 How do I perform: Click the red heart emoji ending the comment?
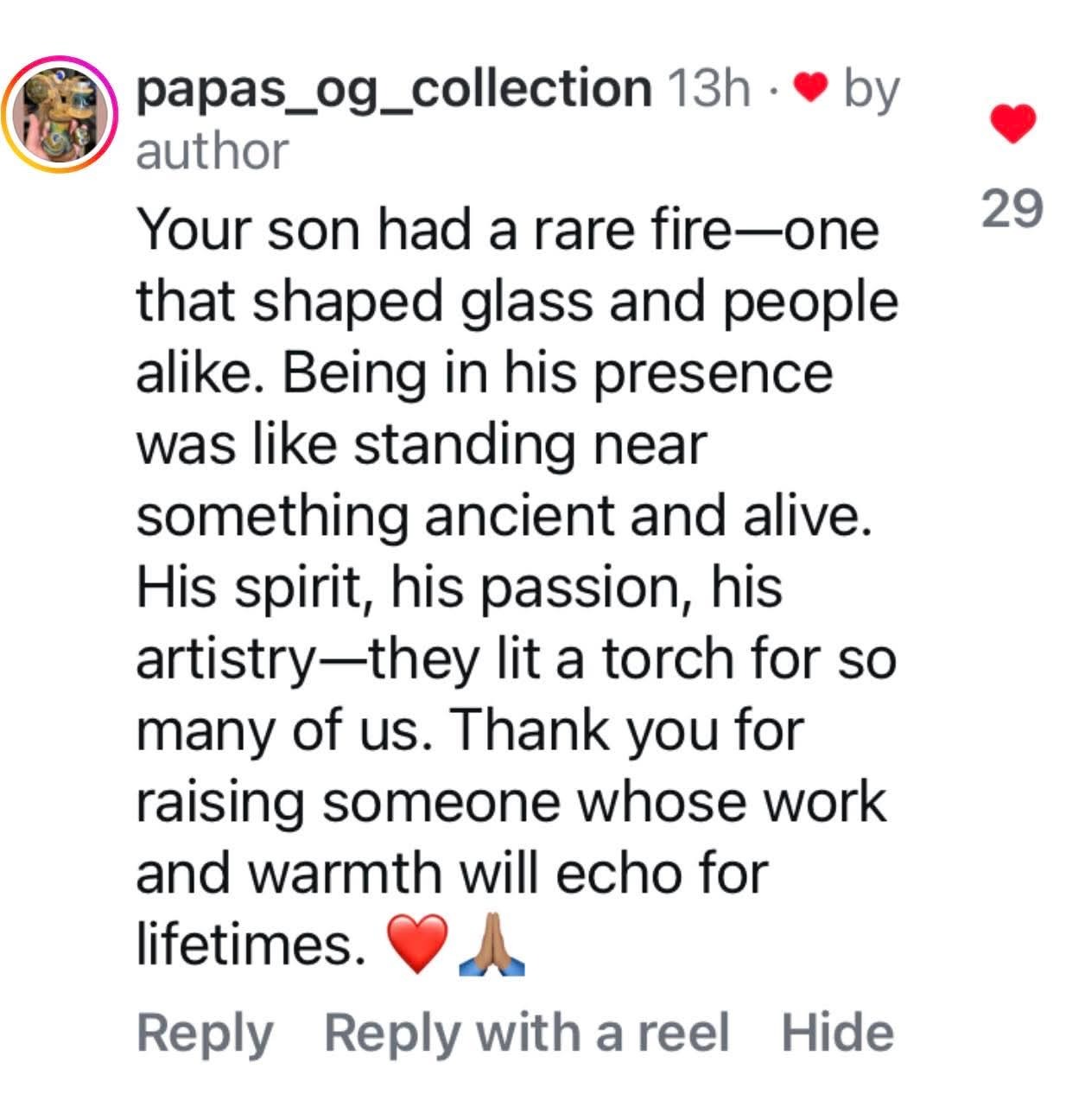click(x=419, y=944)
